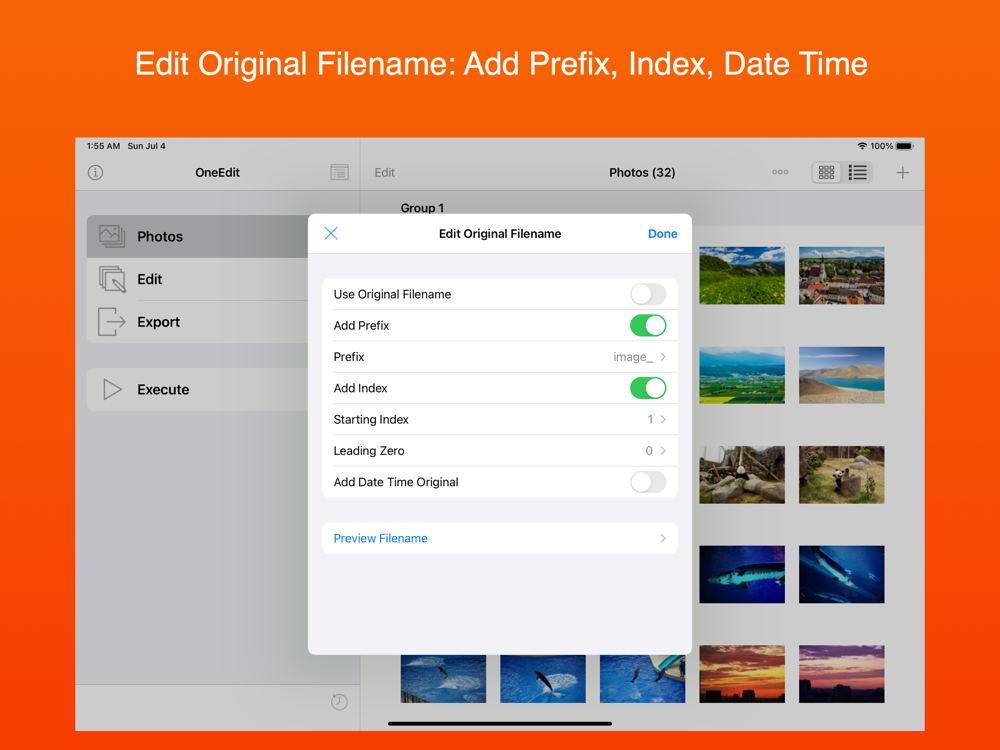Screen dimensions: 1000x750
Task: Select the orange sunset sky photo
Action: [742, 674]
